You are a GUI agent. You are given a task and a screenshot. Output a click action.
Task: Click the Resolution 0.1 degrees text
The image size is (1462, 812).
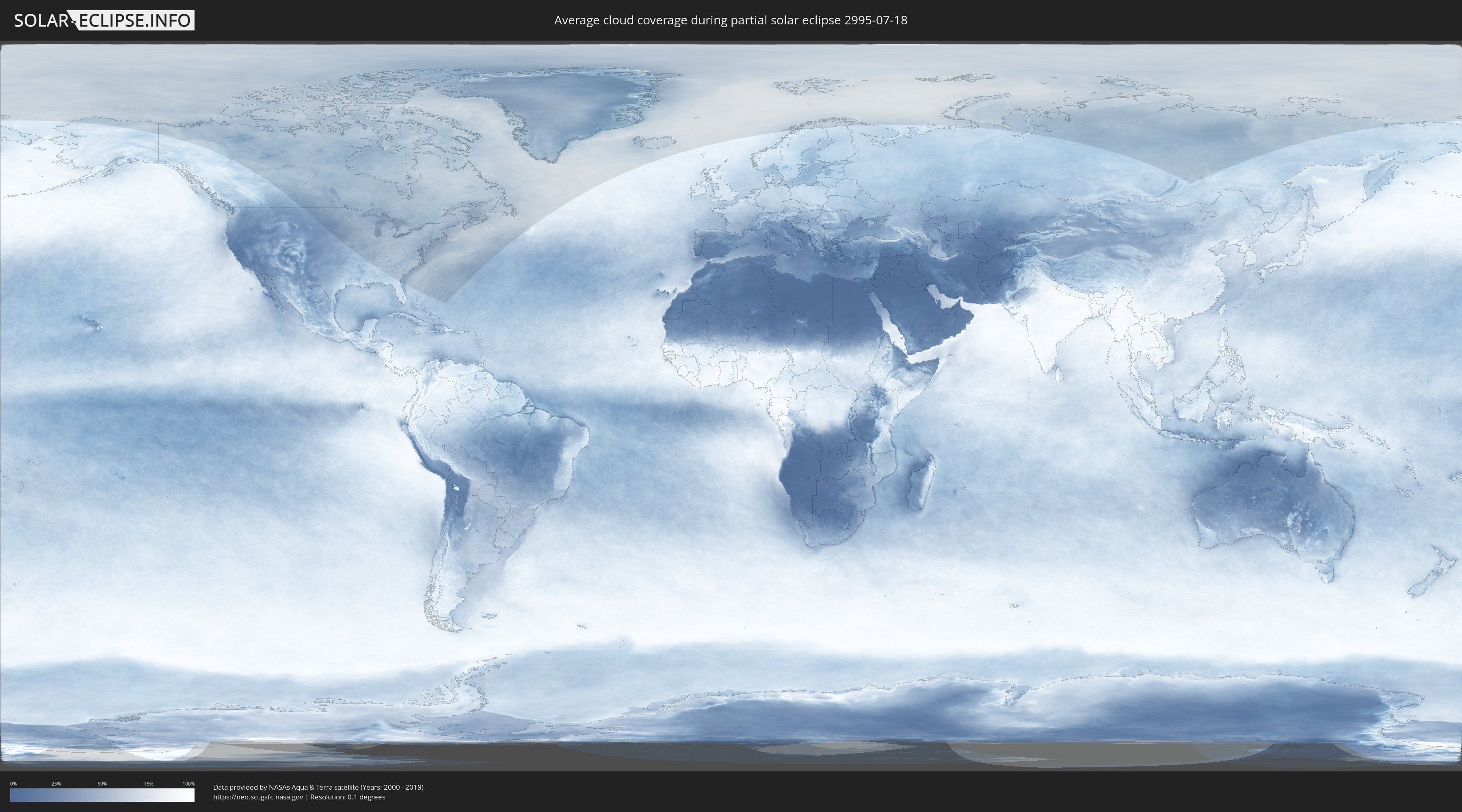(x=347, y=797)
